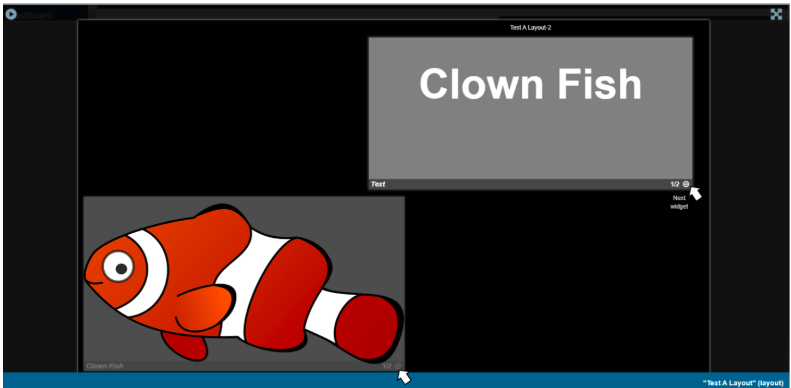Click the "Next widget" tooltip text
This screenshot has width=791, height=388.
click(x=679, y=202)
